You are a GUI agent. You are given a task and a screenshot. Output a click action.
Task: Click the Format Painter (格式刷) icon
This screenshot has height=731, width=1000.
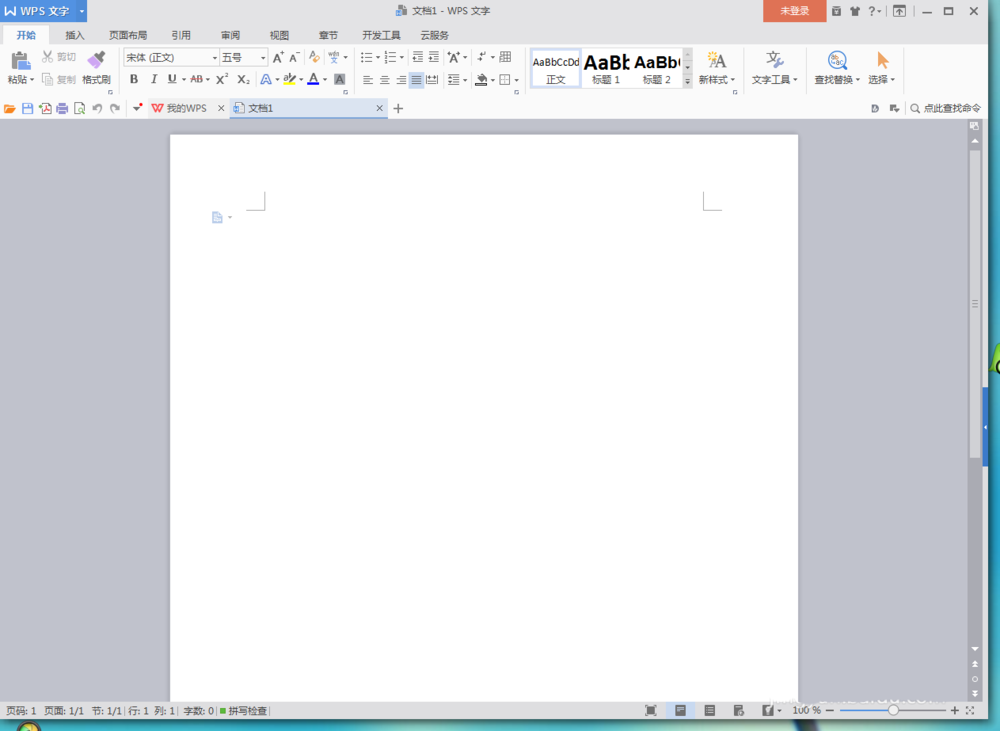pos(96,61)
